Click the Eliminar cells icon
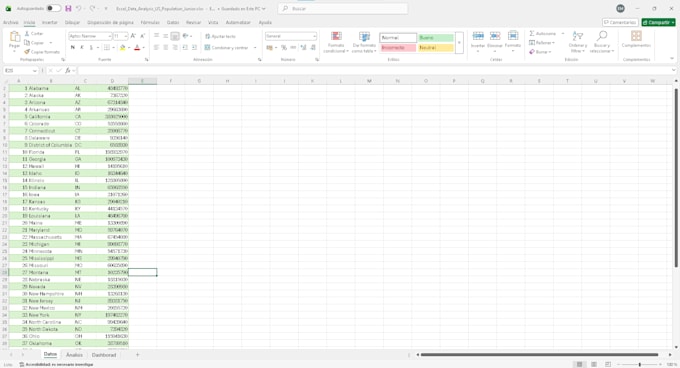Image resolution: width=680 pixels, height=368 pixels. click(x=495, y=36)
